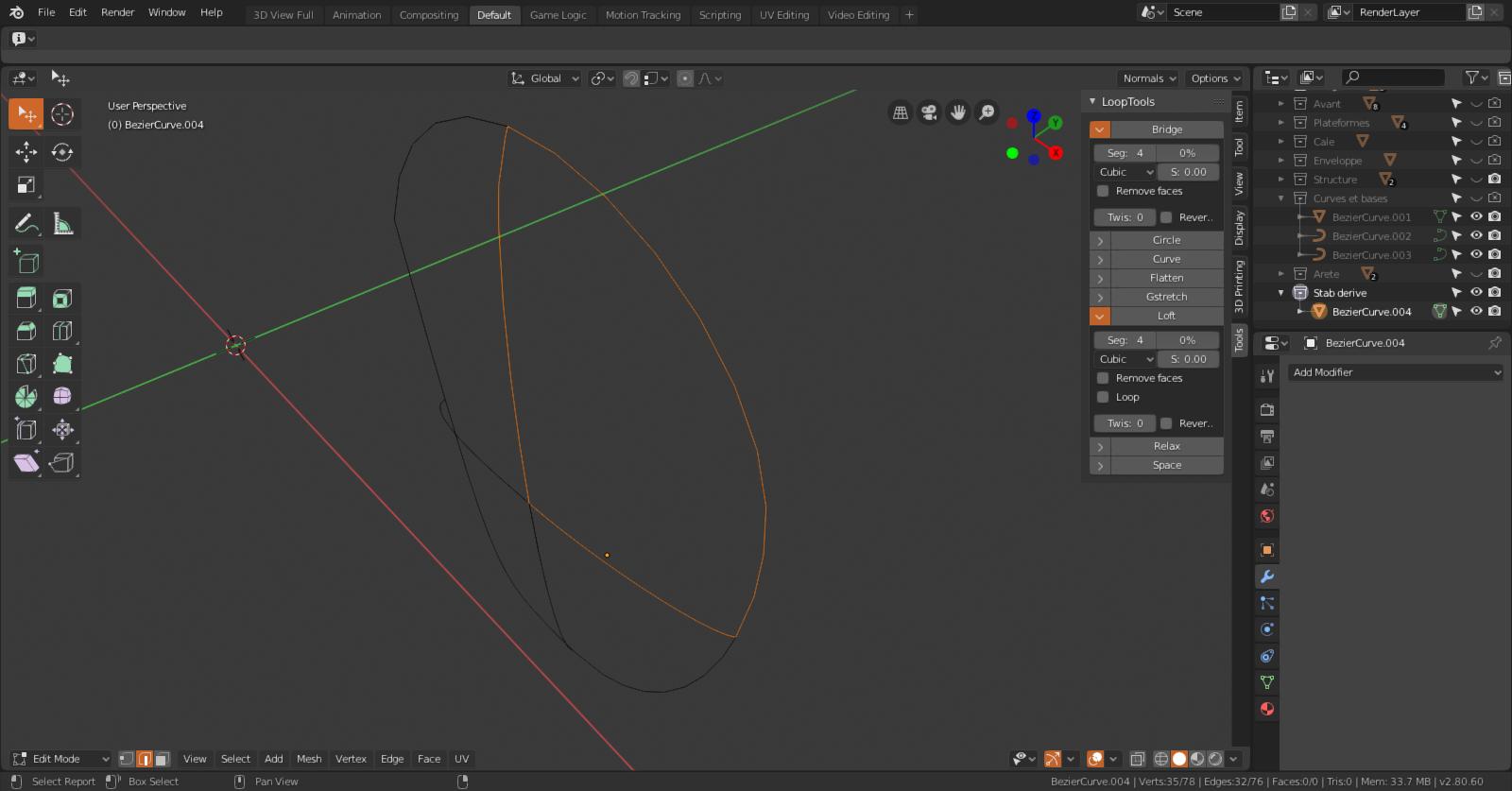Open the Cubic interpolation dropdown under Bridge
Screen dimensions: 1512x791
(1125, 172)
